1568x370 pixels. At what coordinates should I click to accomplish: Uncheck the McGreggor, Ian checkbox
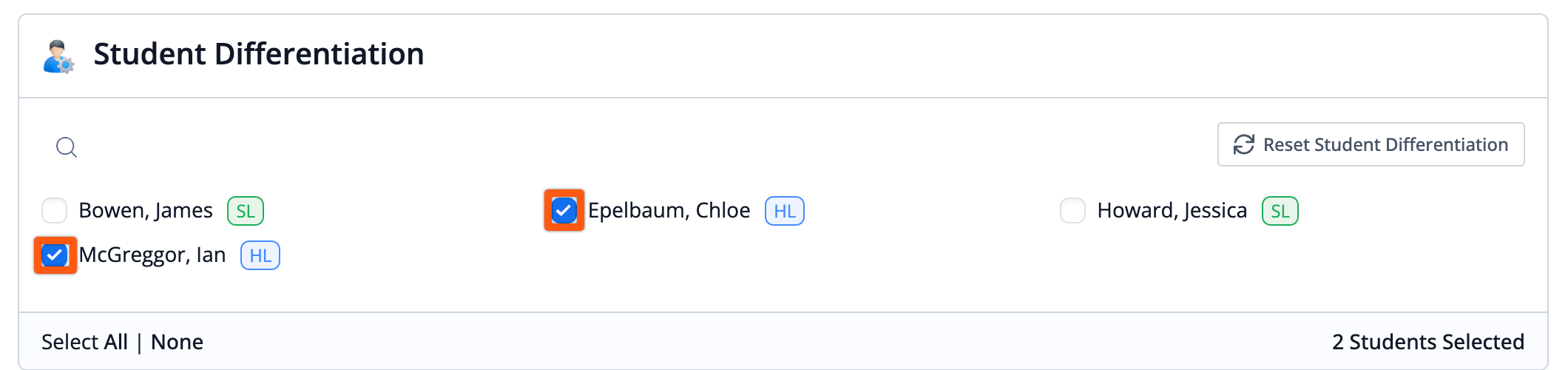(x=55, y=255)
